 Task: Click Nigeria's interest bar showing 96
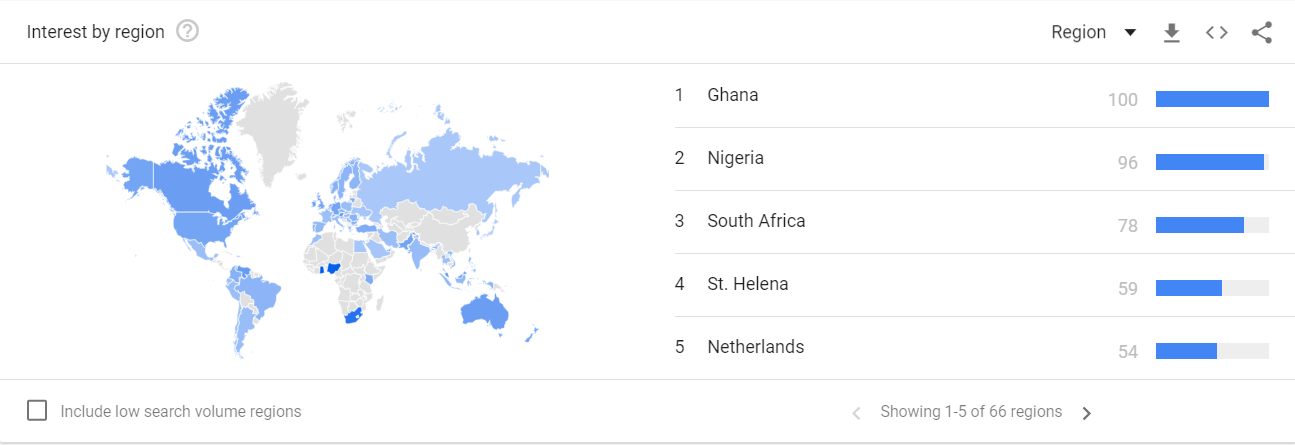[x=1209, y=162]
